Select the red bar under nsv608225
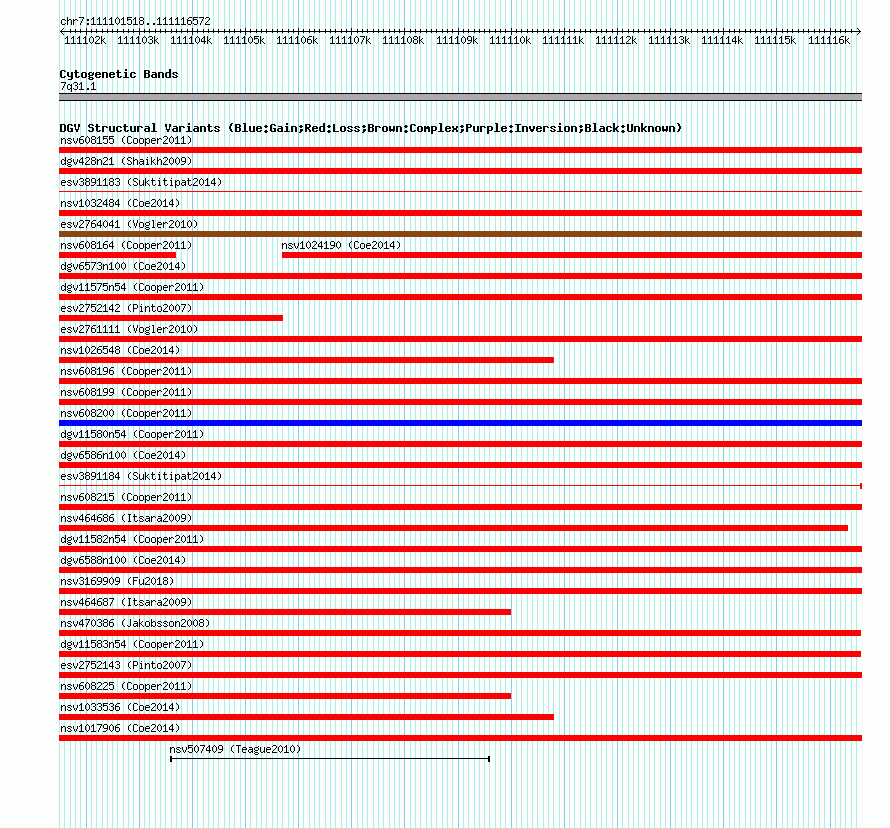 pyautogui.click(x=285, y=696)
